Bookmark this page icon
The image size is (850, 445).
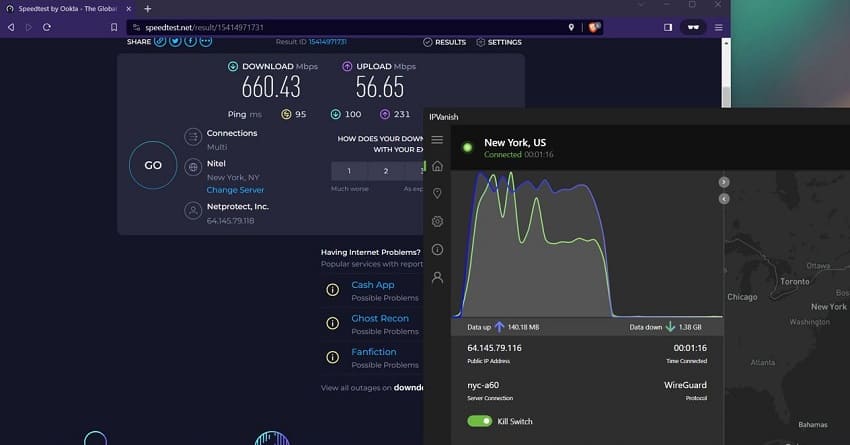pos(114,27)
